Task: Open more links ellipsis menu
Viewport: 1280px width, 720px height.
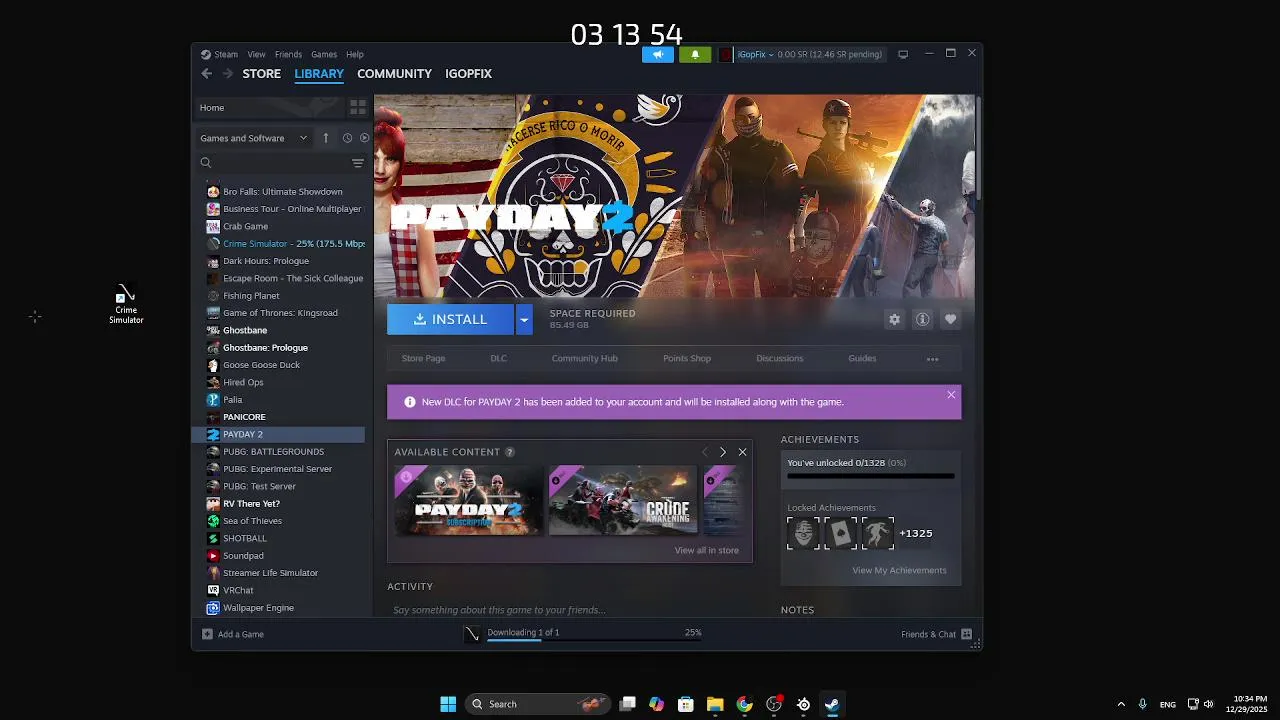Action: 932,359
